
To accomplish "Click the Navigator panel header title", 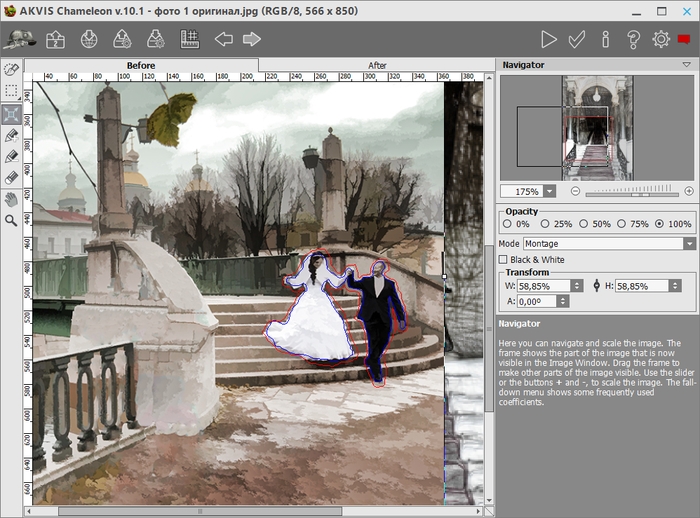I will click(523, 65).
